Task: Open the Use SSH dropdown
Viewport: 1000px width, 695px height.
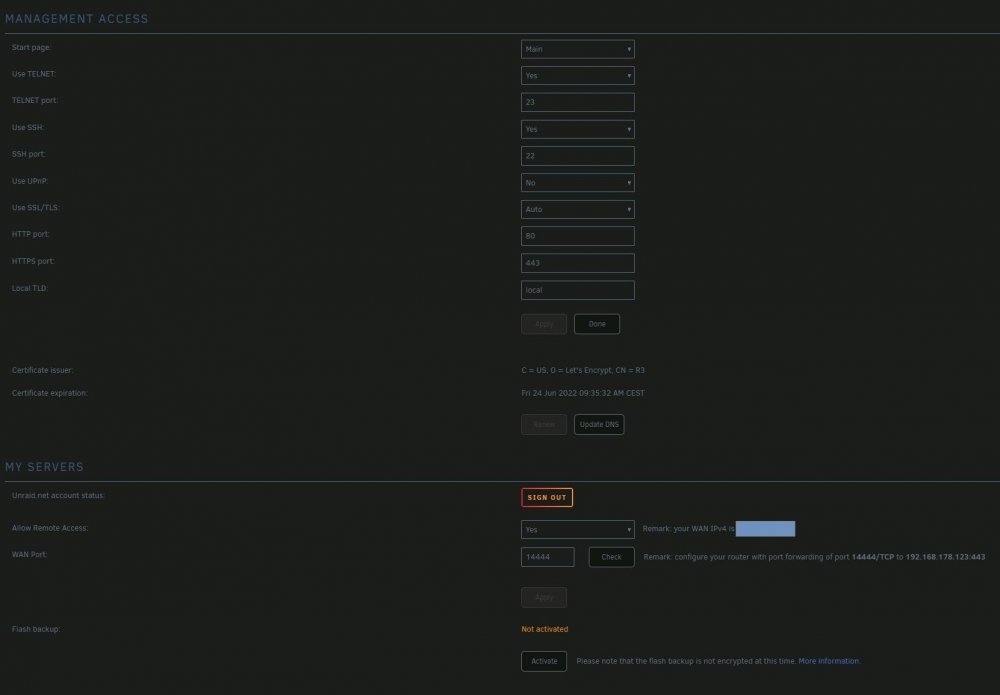Action: tap(578, 129)
